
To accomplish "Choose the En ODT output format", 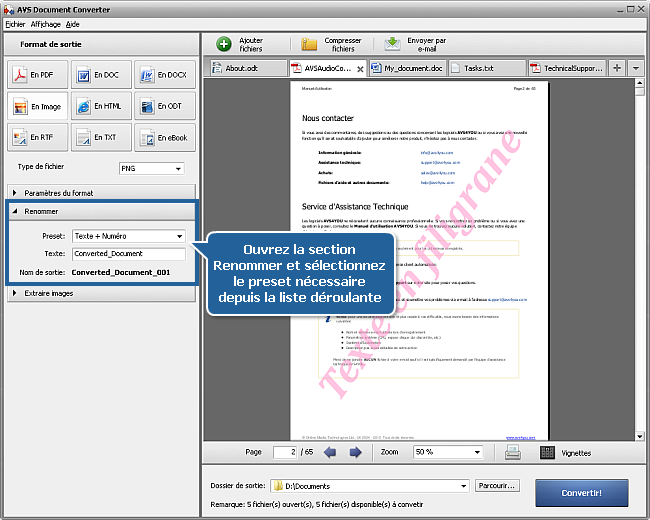I will pyautogui.click(x=165, y=106).
